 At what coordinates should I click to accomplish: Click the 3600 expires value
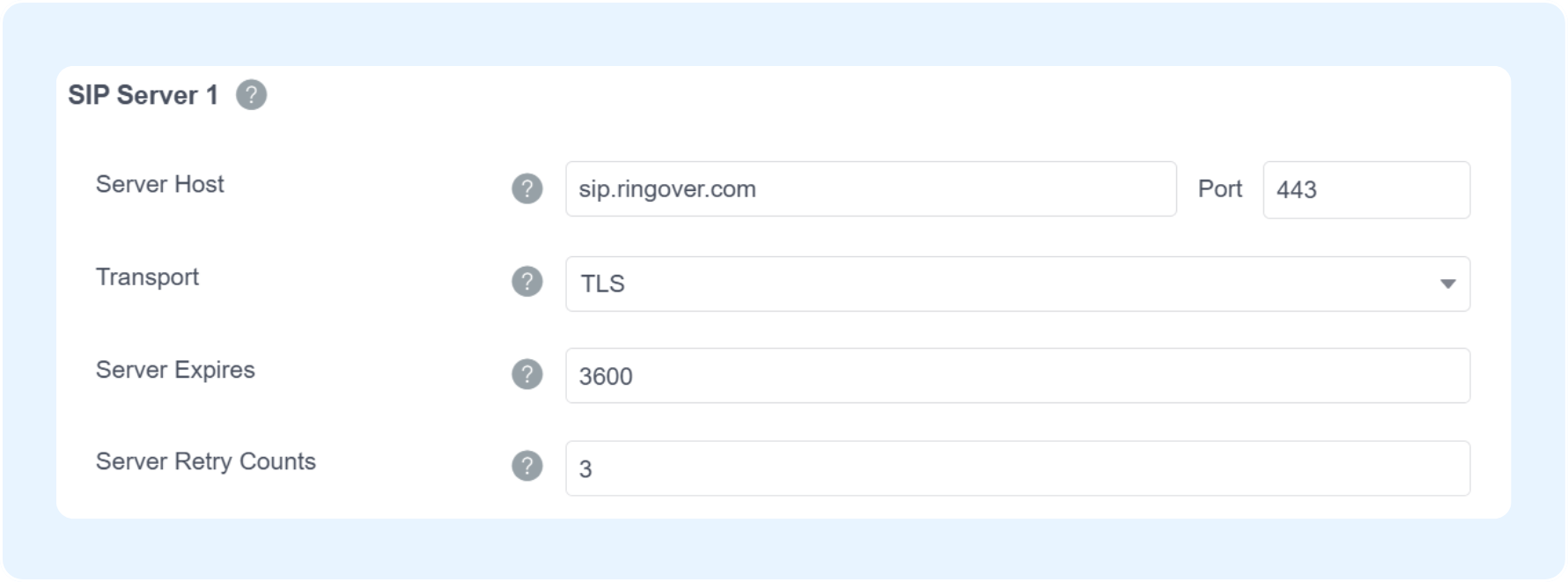[x=606, y=377]
